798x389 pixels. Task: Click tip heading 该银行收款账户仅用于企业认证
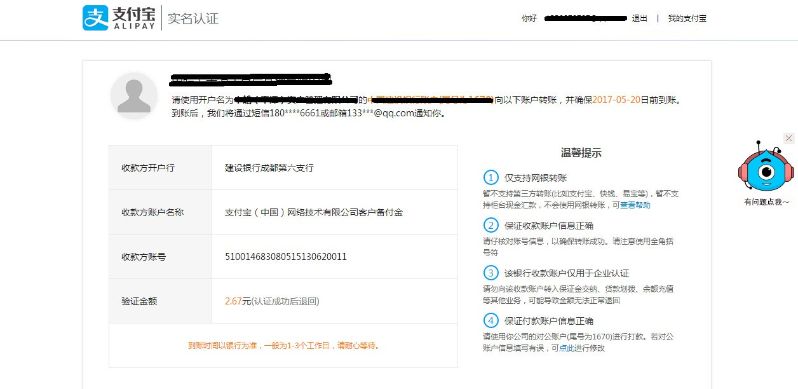(566, 273)
